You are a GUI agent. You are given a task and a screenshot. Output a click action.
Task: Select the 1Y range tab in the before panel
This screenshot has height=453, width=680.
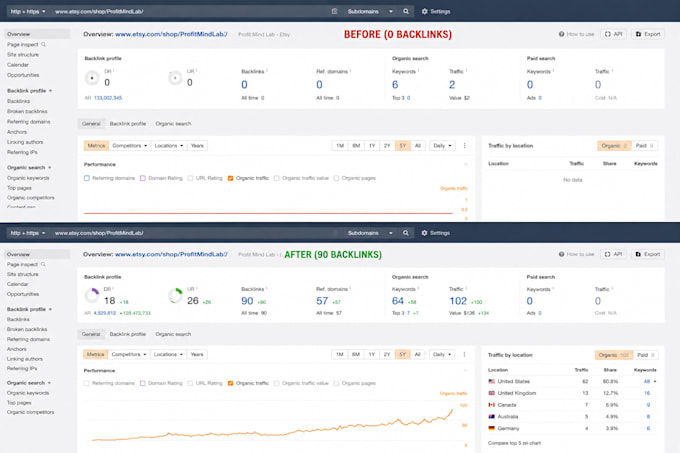tap(372, 146)
